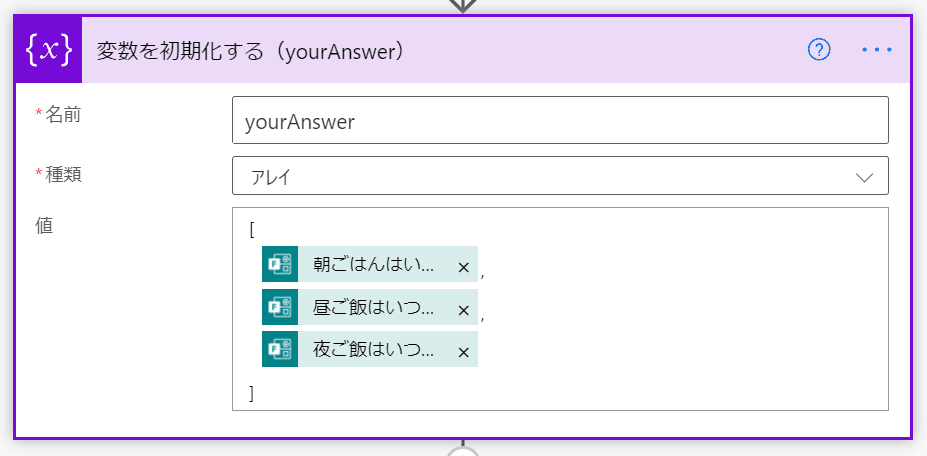This screenshot has width=927, height=456.
Task: Place cursor after the closing bracket in 値
Action: pos(257,394)
